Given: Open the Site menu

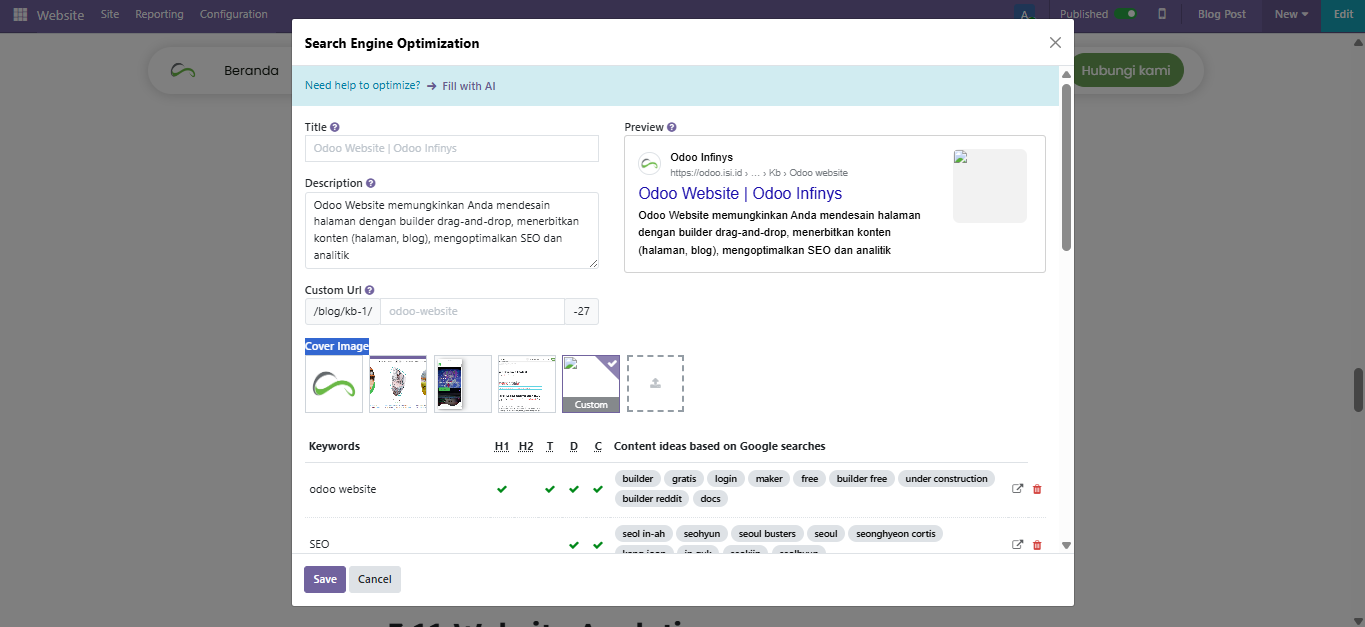Looking at the screenshot, I should click(110, 14).
